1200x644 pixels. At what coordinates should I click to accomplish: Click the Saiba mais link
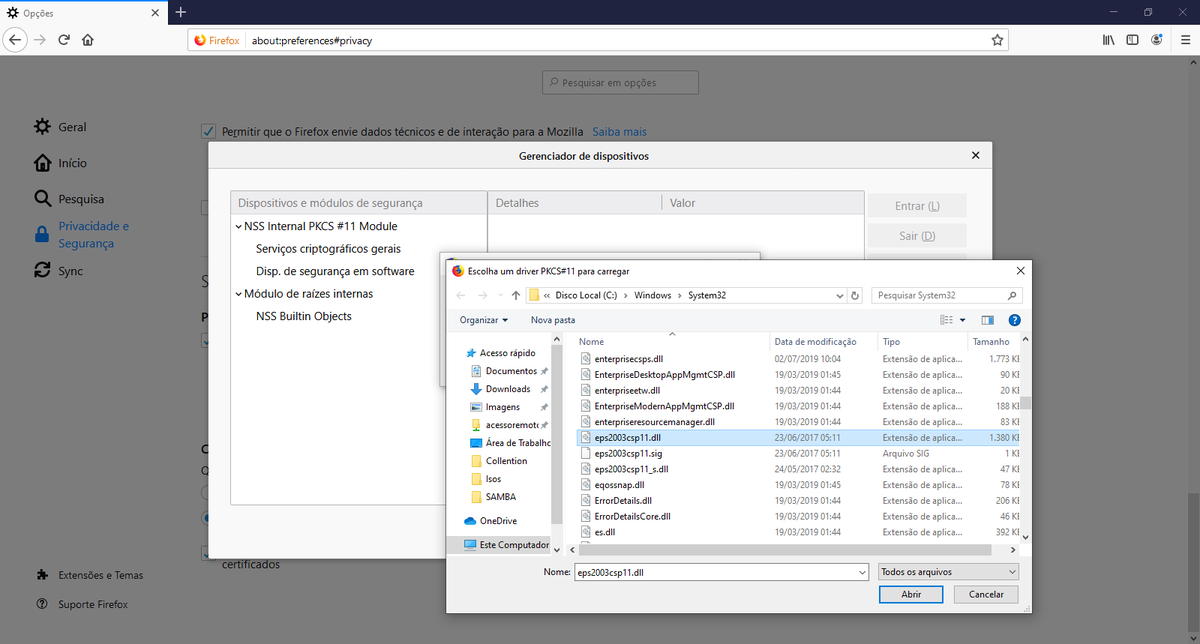tap(619, 131)
